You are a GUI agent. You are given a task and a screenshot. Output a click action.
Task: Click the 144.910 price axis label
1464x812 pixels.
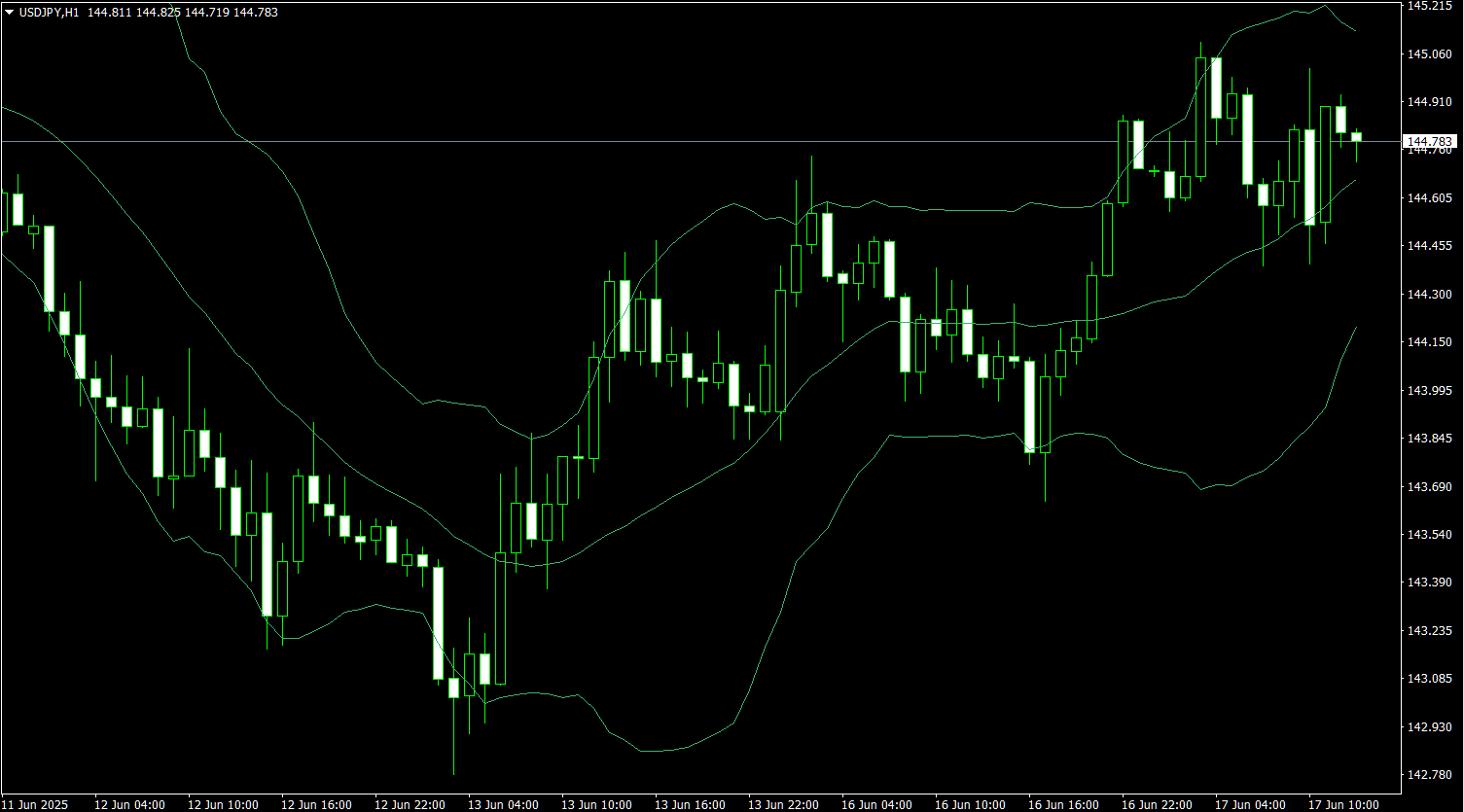(1429, 101)
